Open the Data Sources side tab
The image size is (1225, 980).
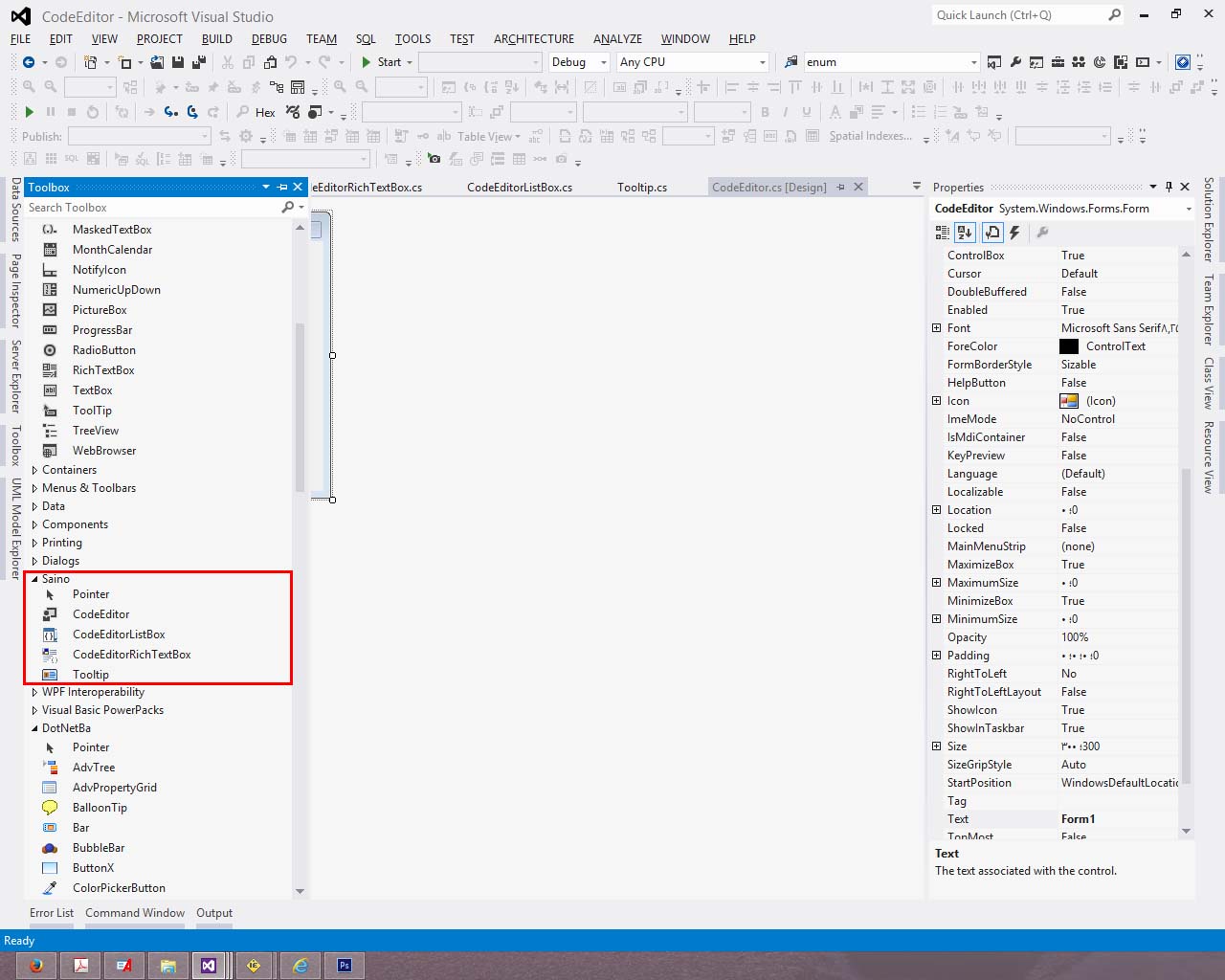(x=15, y=210)
